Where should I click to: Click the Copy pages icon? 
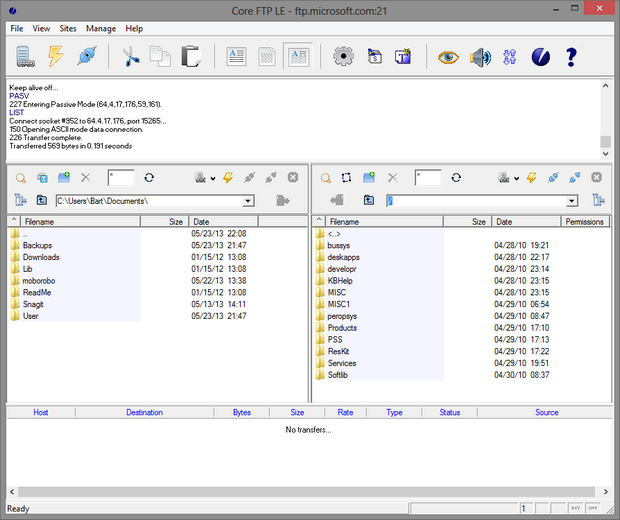pyautogui.click(x=160, y=56)
